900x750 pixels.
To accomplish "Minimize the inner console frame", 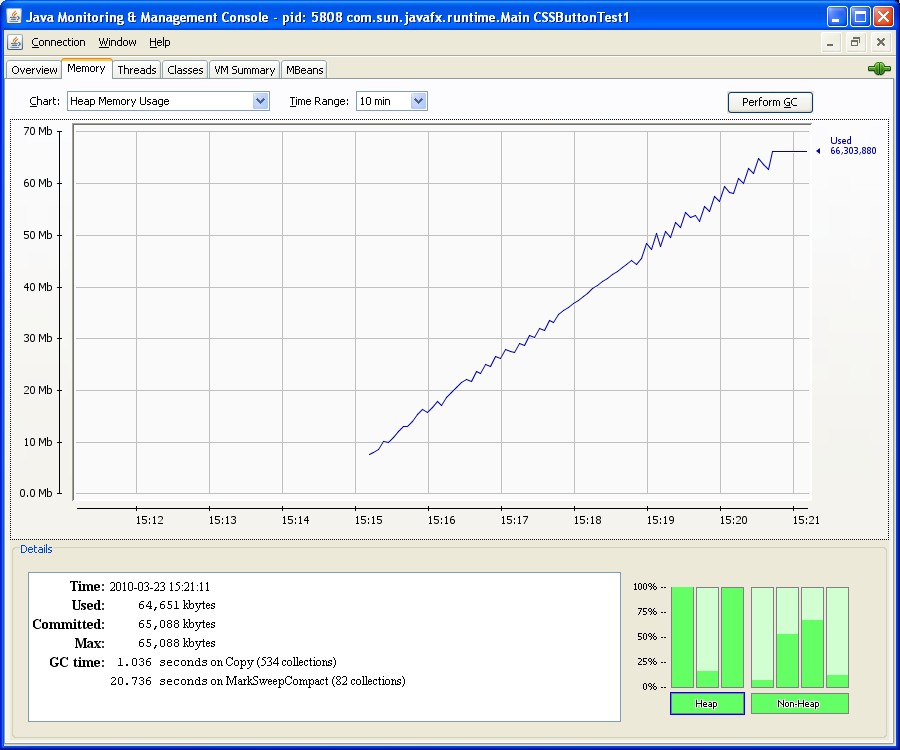I will tap(830, 42).
